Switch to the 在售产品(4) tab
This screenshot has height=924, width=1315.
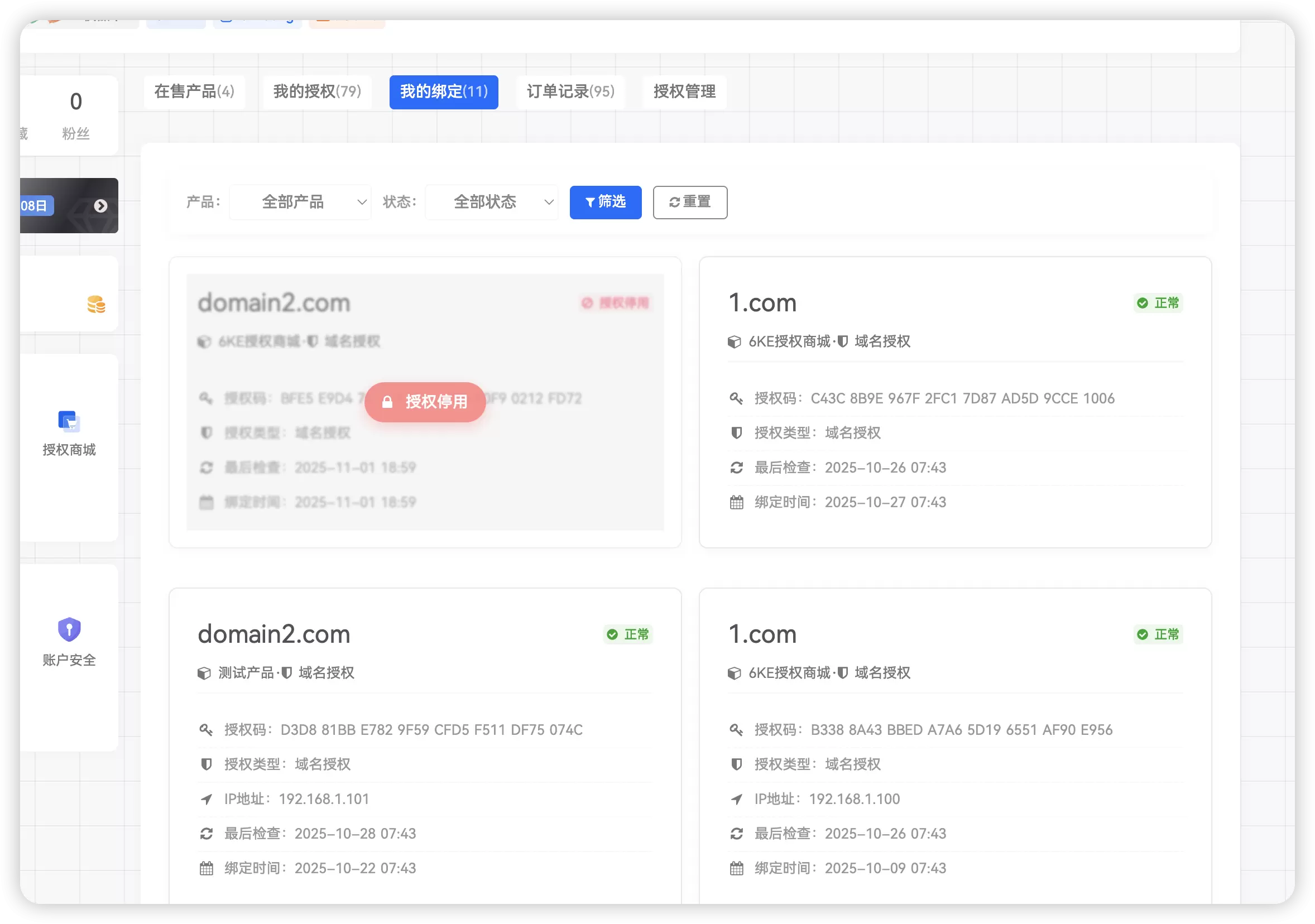tap(194, 92)
